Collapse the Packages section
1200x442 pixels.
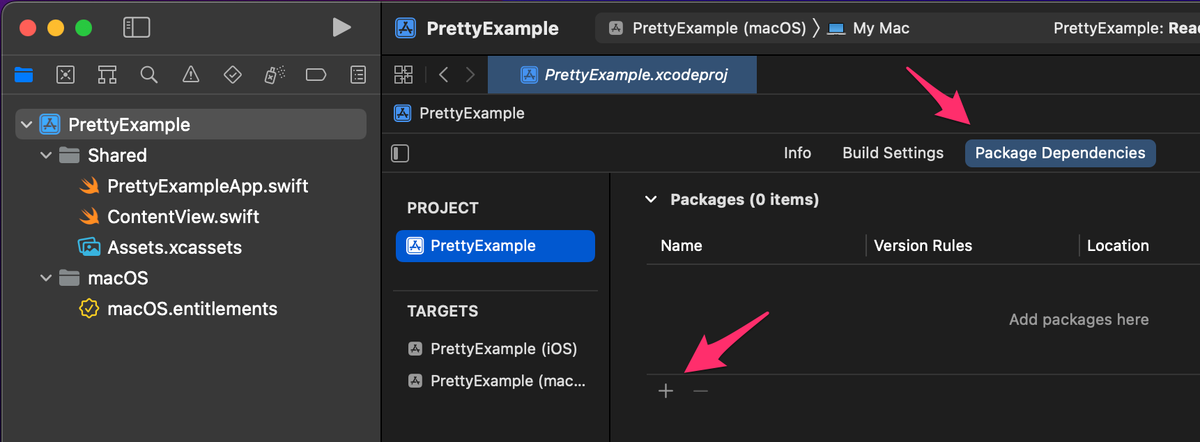coord(651,200)
